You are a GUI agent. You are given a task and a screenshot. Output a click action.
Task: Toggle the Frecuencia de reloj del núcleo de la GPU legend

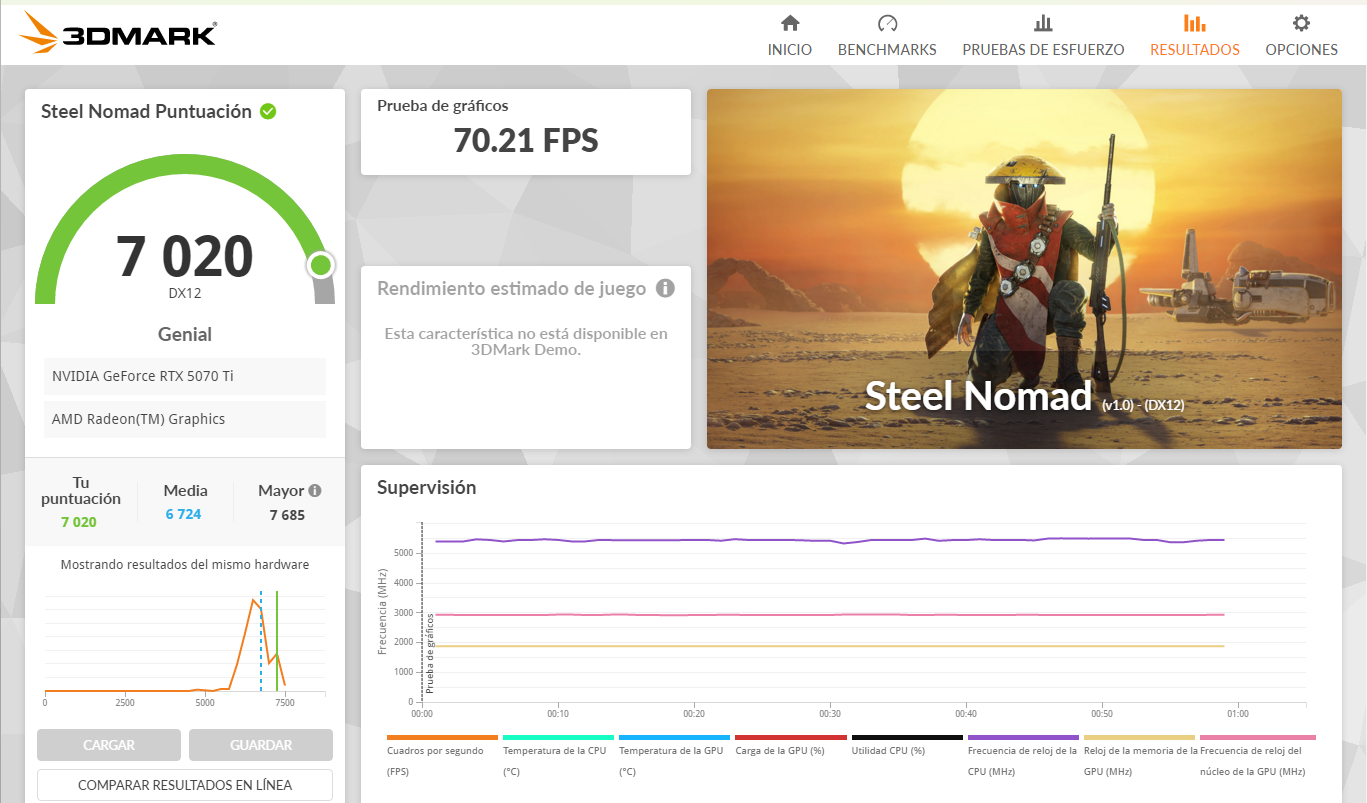pos(1257,755)
